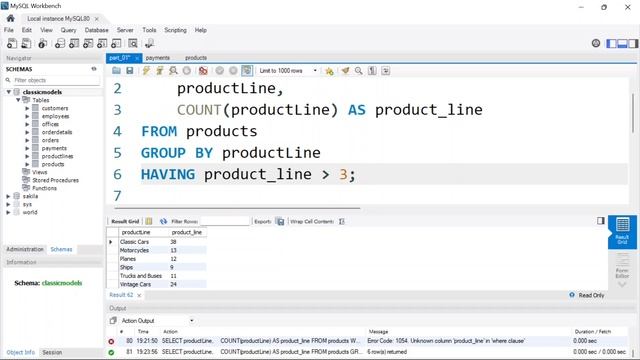Image resolution: width=640 pixels, height=360 pixels.
Task: Toggle invisible characters display
Action: pos(372,71)
